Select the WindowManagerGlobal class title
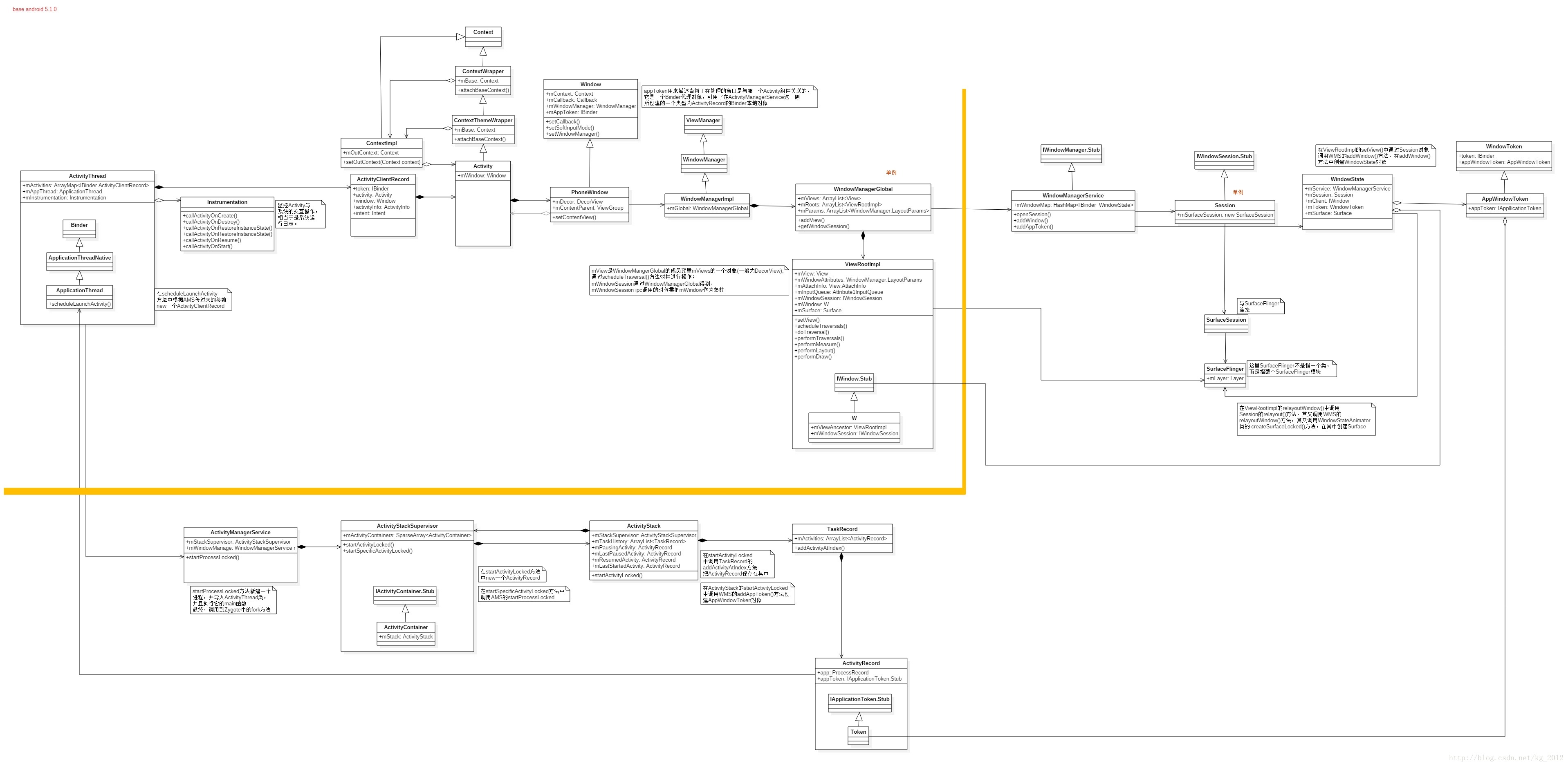1568x766 pixels. 863,189
